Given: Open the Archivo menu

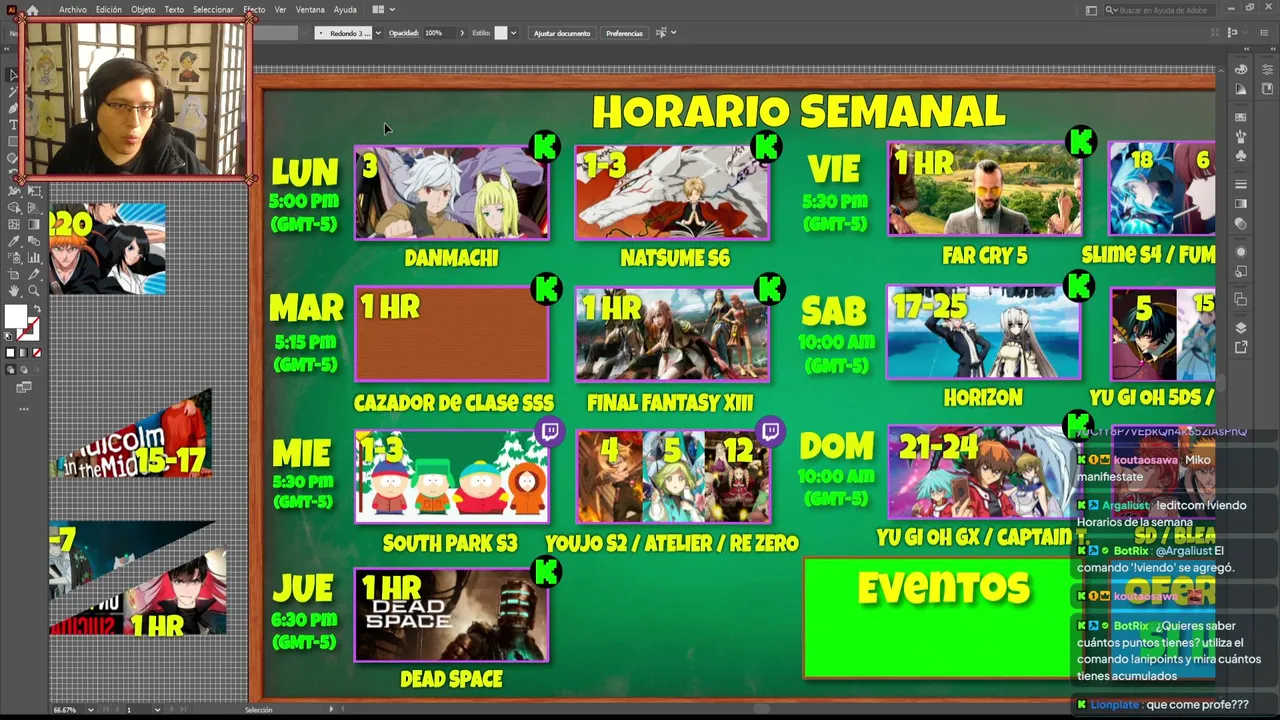Looking at the screenshot, I should click(x=73, y=10).
